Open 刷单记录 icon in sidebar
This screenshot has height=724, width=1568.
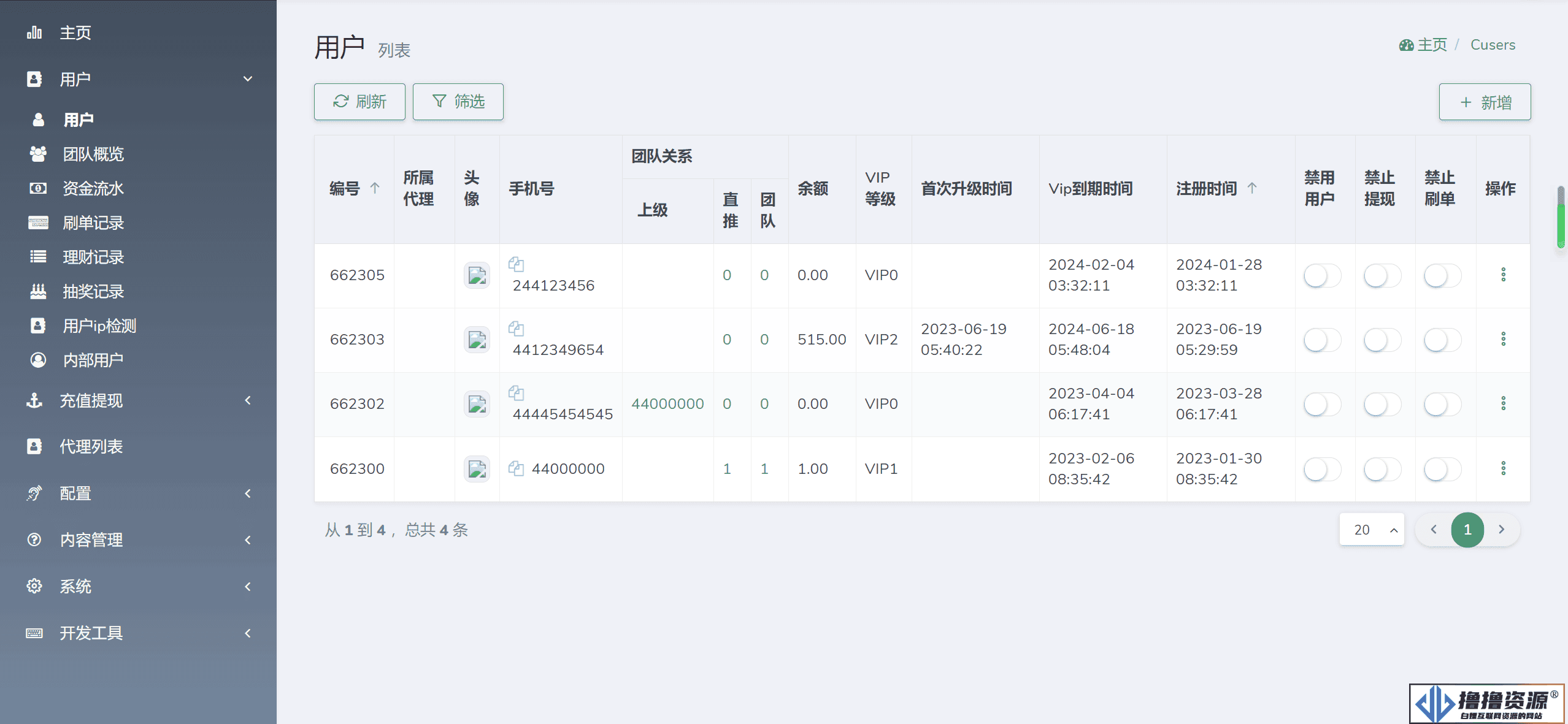coord(38,223)
